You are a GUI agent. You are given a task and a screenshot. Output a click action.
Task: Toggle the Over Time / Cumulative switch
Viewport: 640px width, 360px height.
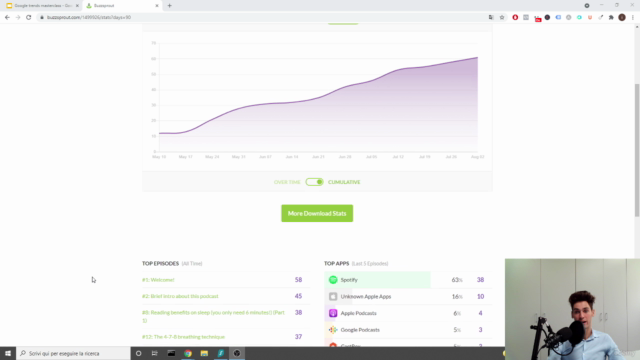[x=314, y=182]
